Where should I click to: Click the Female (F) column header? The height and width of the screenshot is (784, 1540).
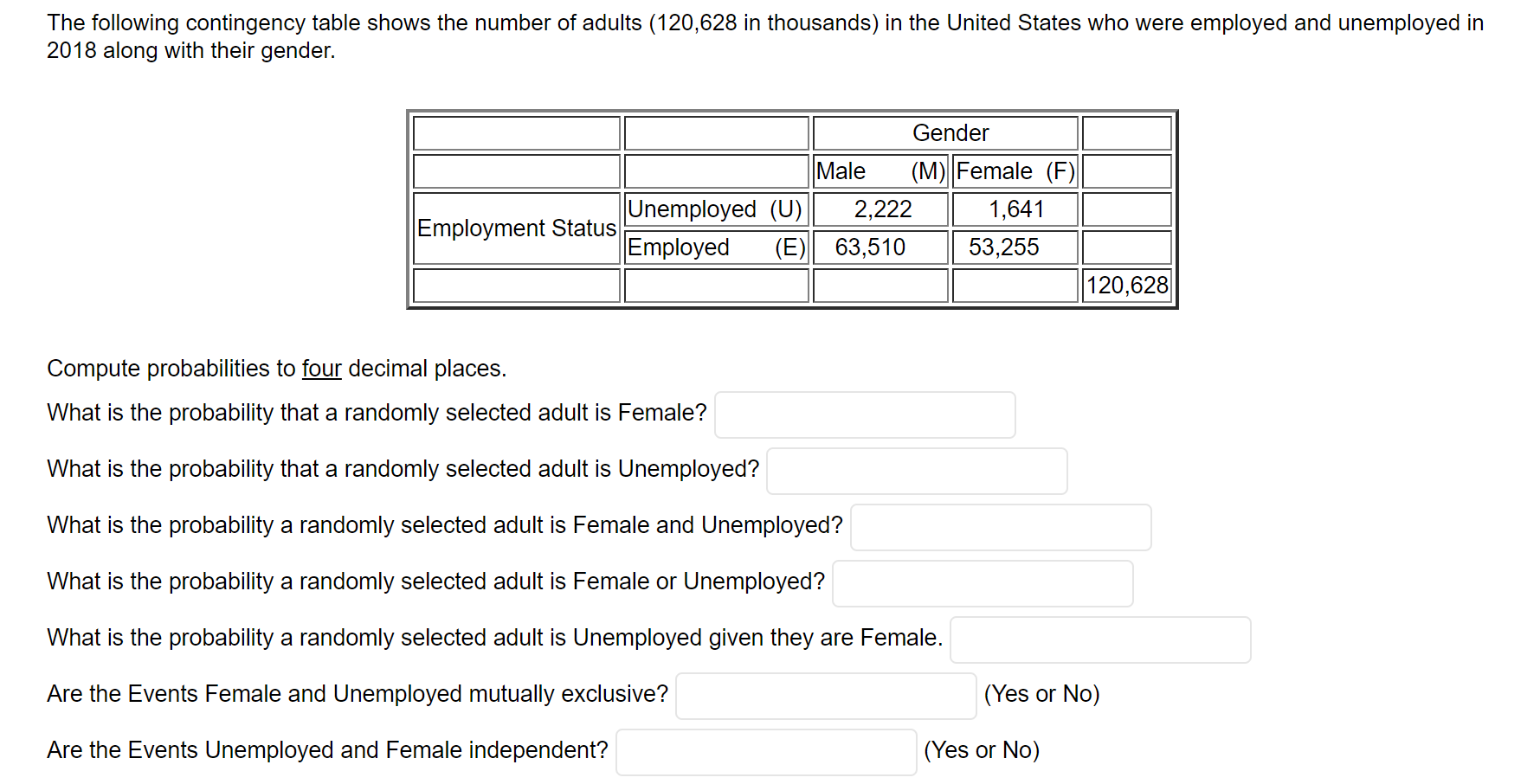[x=1015, y=170]
